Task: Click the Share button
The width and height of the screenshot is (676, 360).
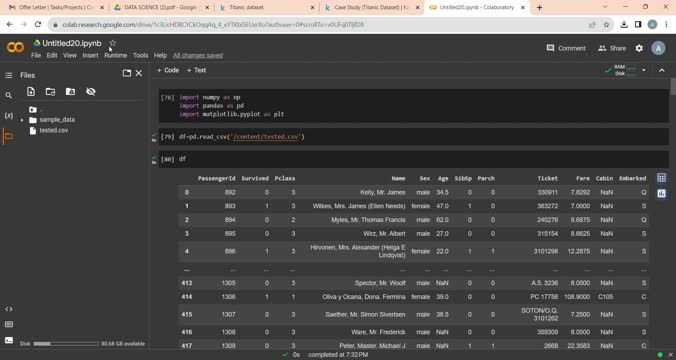Action: pyautogui.click(x=612, y=48)
